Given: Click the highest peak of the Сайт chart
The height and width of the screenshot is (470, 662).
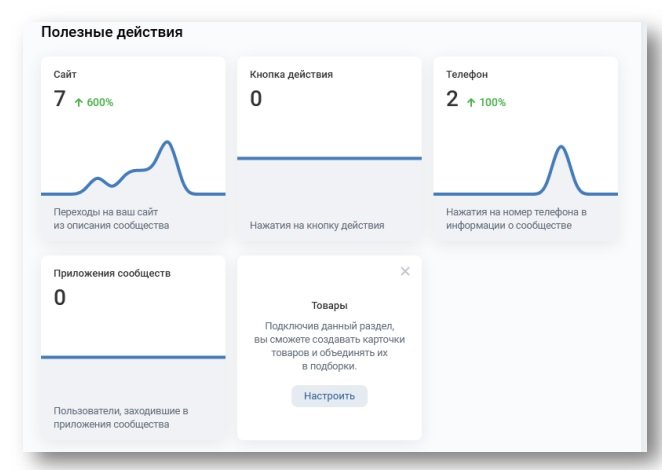Looking at the screenshot, I should [168, 143].
